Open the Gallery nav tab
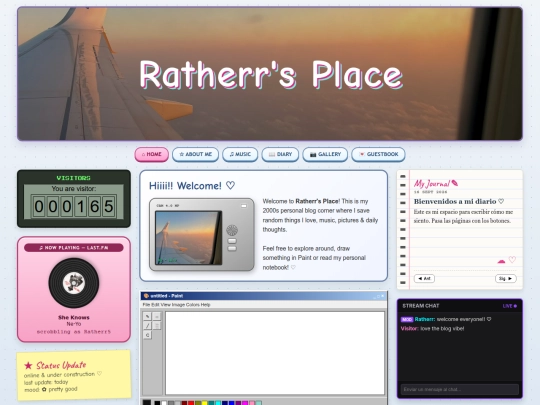The height and width of the screenshot is (405, 540). pyautogui.click(x=325, y=154)
